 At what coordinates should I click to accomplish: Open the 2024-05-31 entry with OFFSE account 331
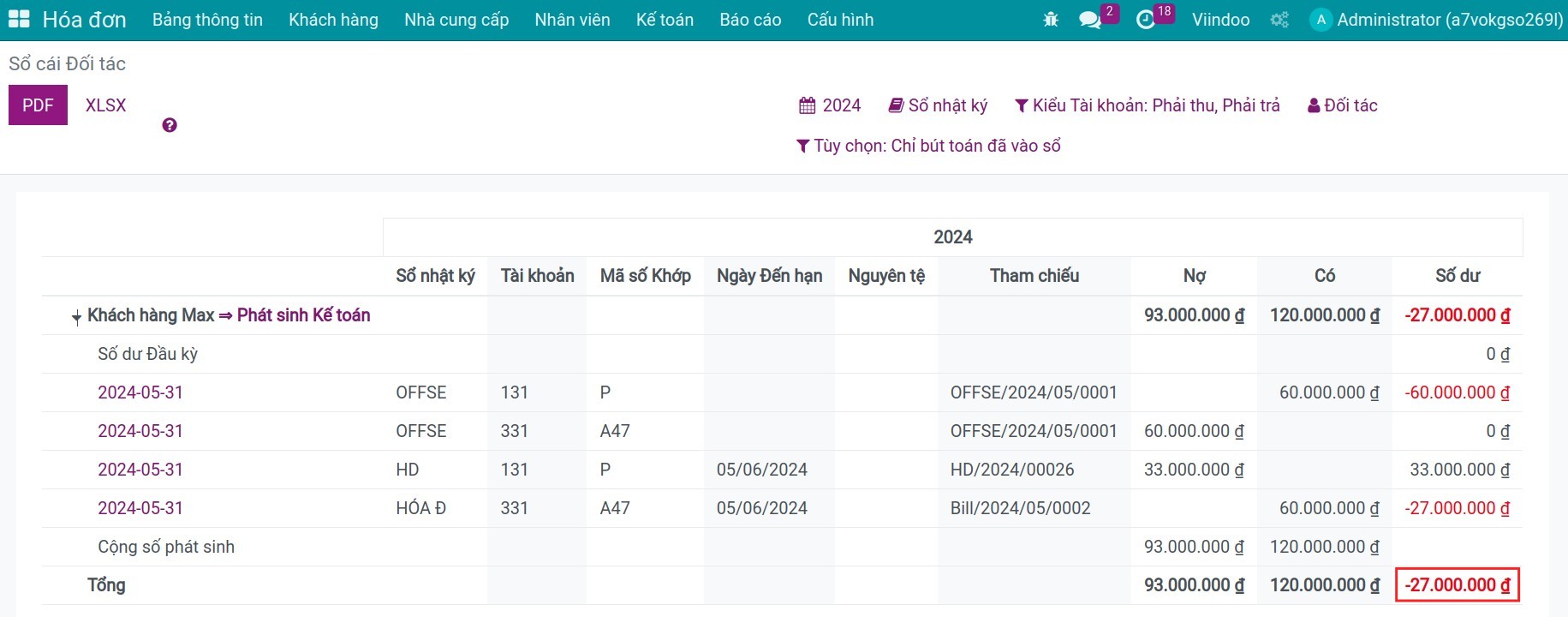coord(140,431)
